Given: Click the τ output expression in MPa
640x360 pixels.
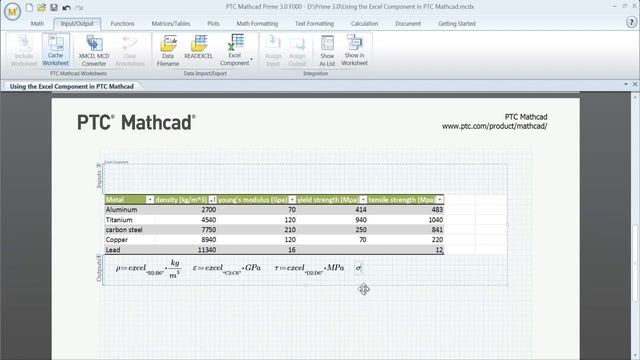Looking at the screenshot, I should (309, 269).
